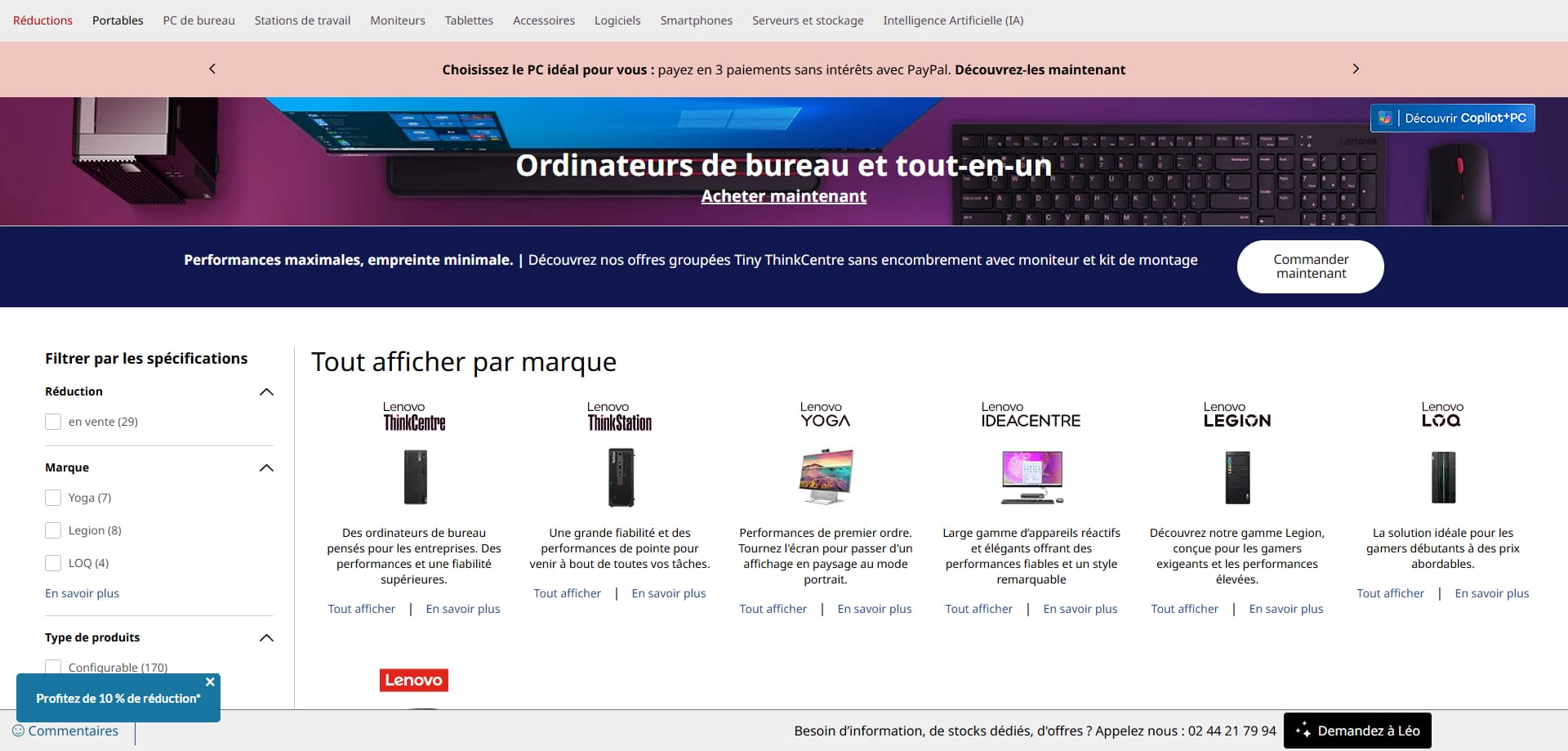Image resolution: width=1568 pixels, height=751 pixels.
Task: Click the Copilot icon in Découvrir Copilot+PC badge
Action: [1385, 118]
